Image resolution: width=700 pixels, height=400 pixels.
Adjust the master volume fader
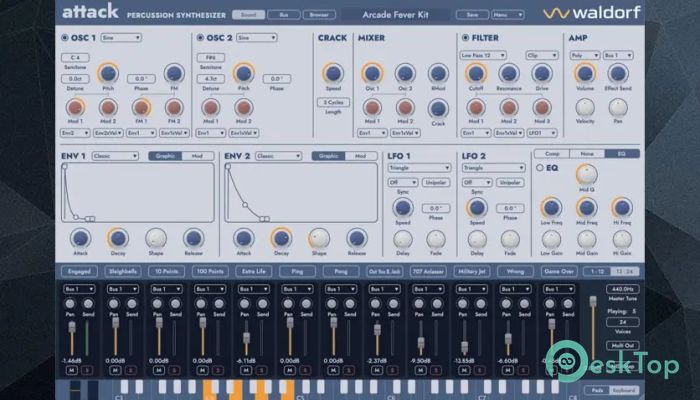593,301
